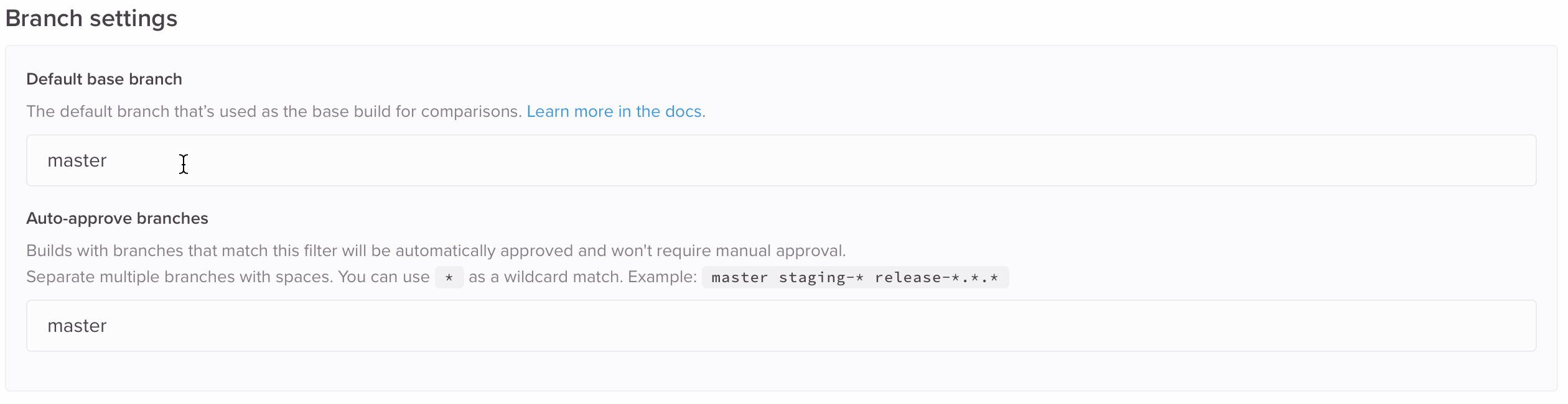Click the Branch settings heading
Screen dimensions: 1568x404
[91, 19]
